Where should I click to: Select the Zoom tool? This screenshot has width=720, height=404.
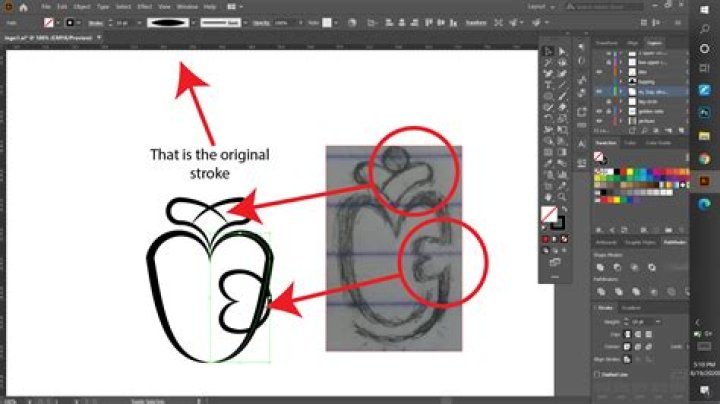point(562,197)
